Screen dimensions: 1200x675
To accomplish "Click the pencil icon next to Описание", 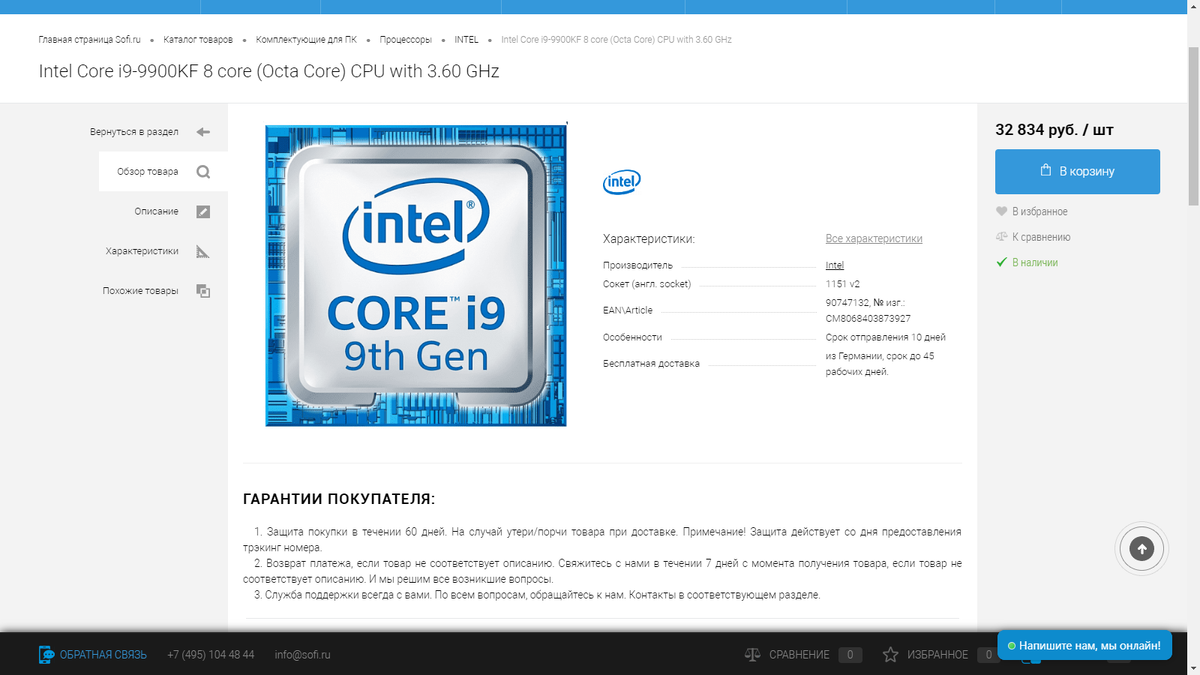I will 203,212.
